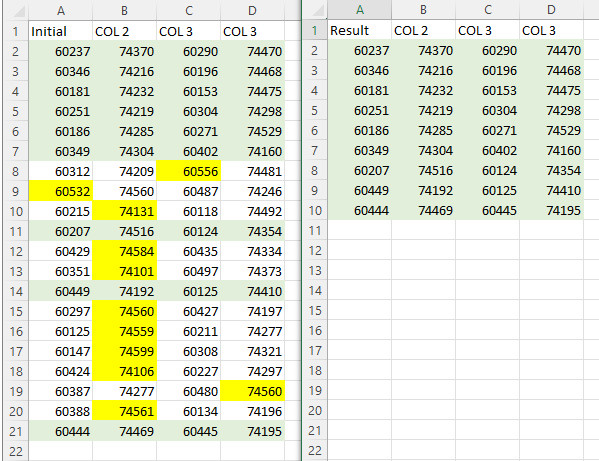
Task: Click the 'Result' header cell
Action: pos(359,30)
